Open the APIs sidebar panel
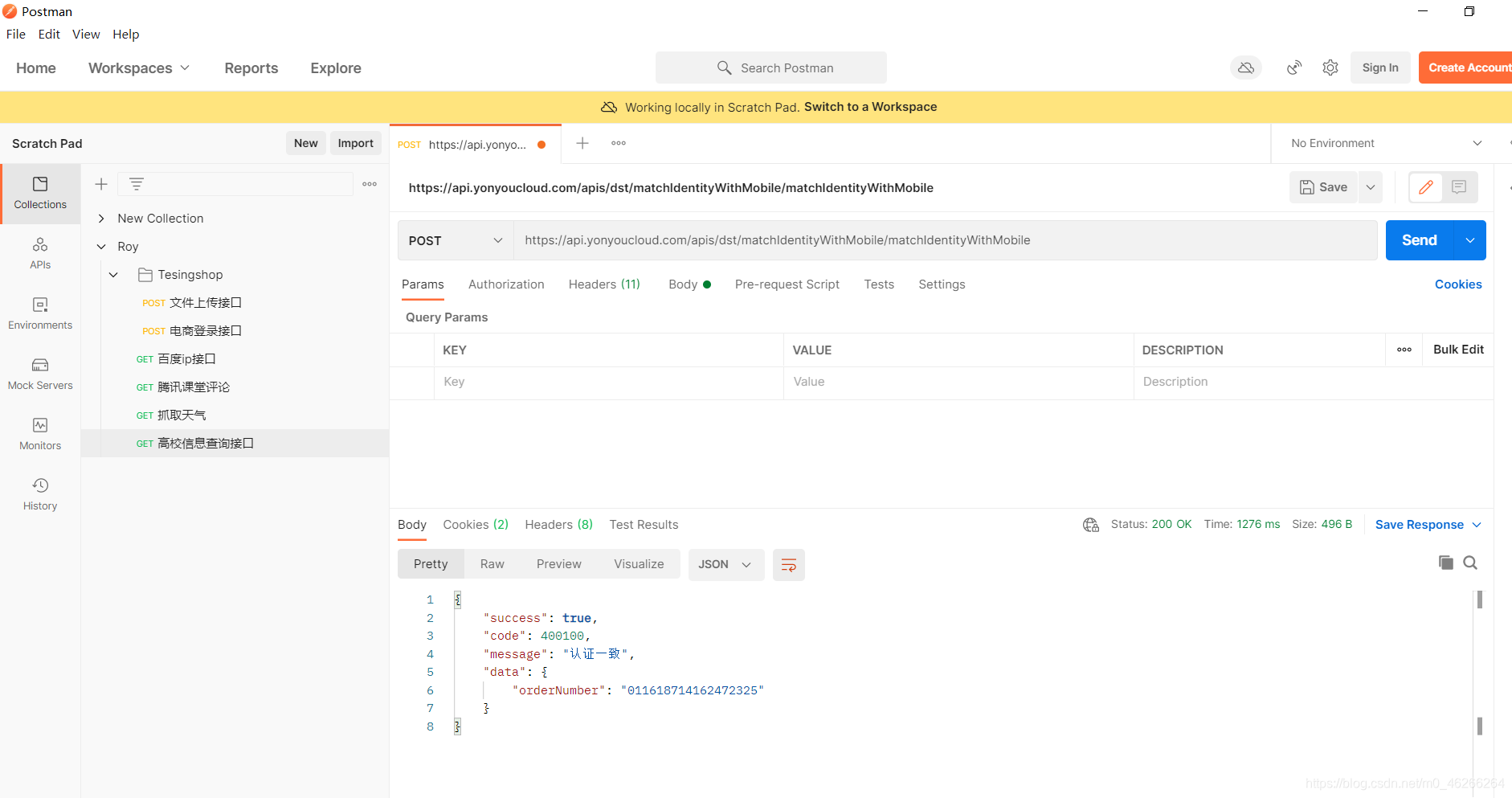This screenshot has height=798, width=1512. (40, 254)
